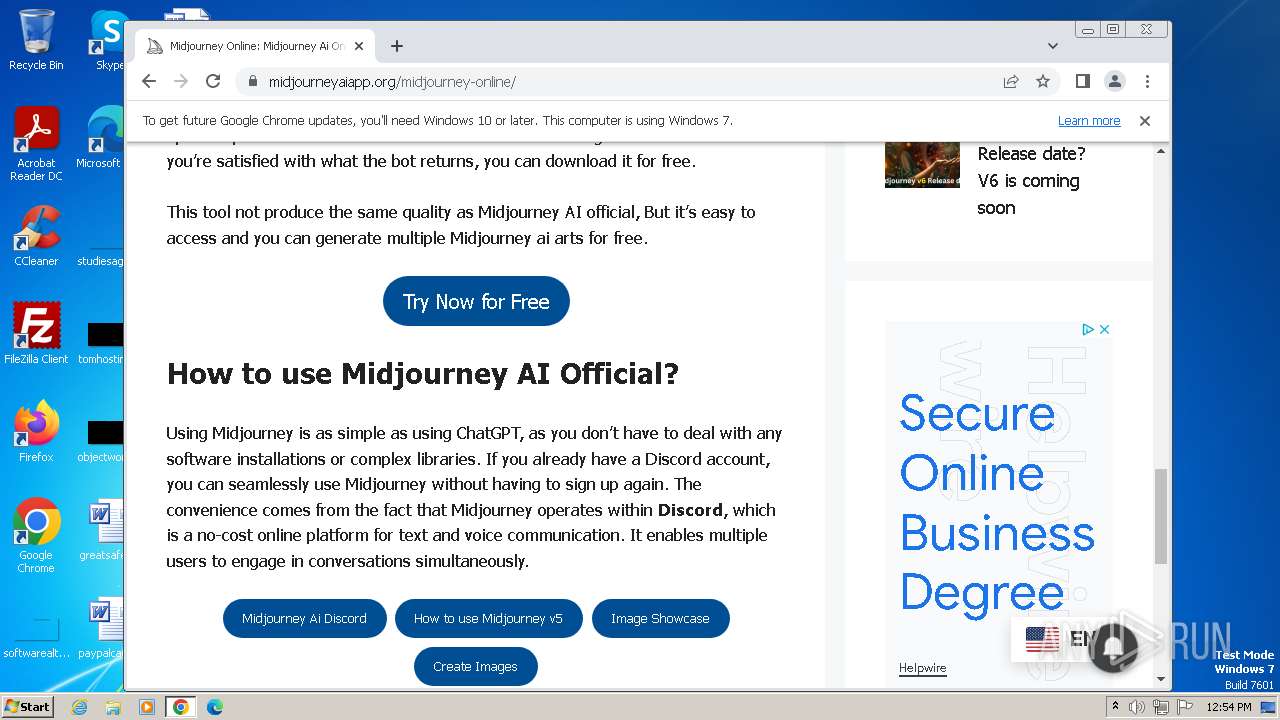1280x720 pixels.
Task: Click the system clock showing 12:54 PM
Action: [x=1229, y=707]
